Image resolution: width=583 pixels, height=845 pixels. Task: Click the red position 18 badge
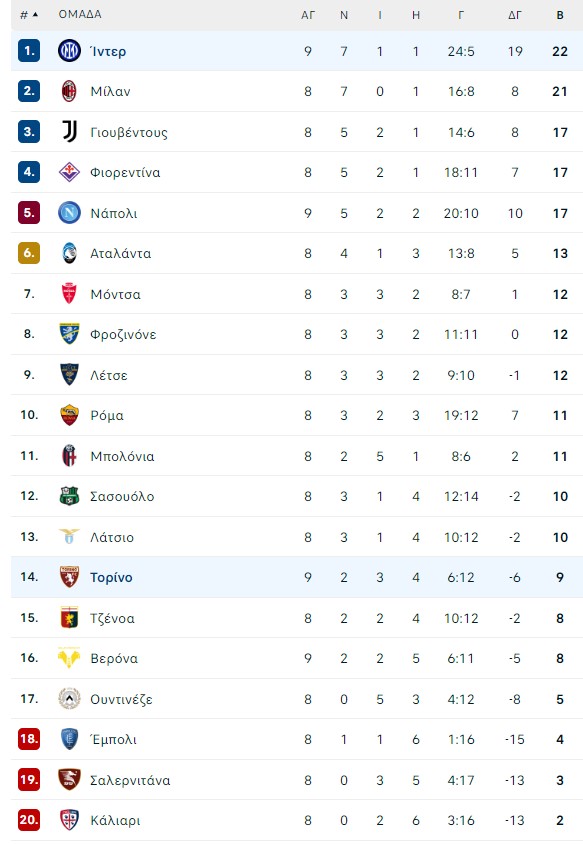pos(29,739)
